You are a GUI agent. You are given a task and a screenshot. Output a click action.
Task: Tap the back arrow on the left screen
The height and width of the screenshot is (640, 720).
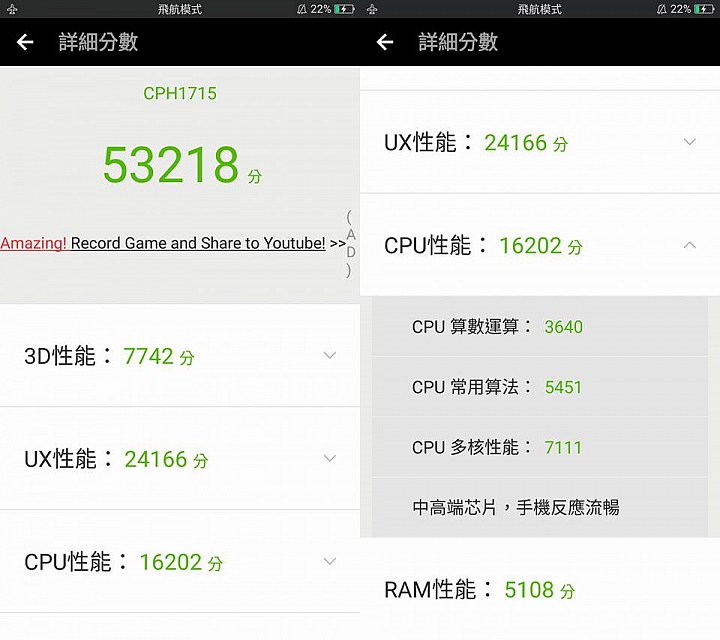pyautogui.click(x=25, y=42)
